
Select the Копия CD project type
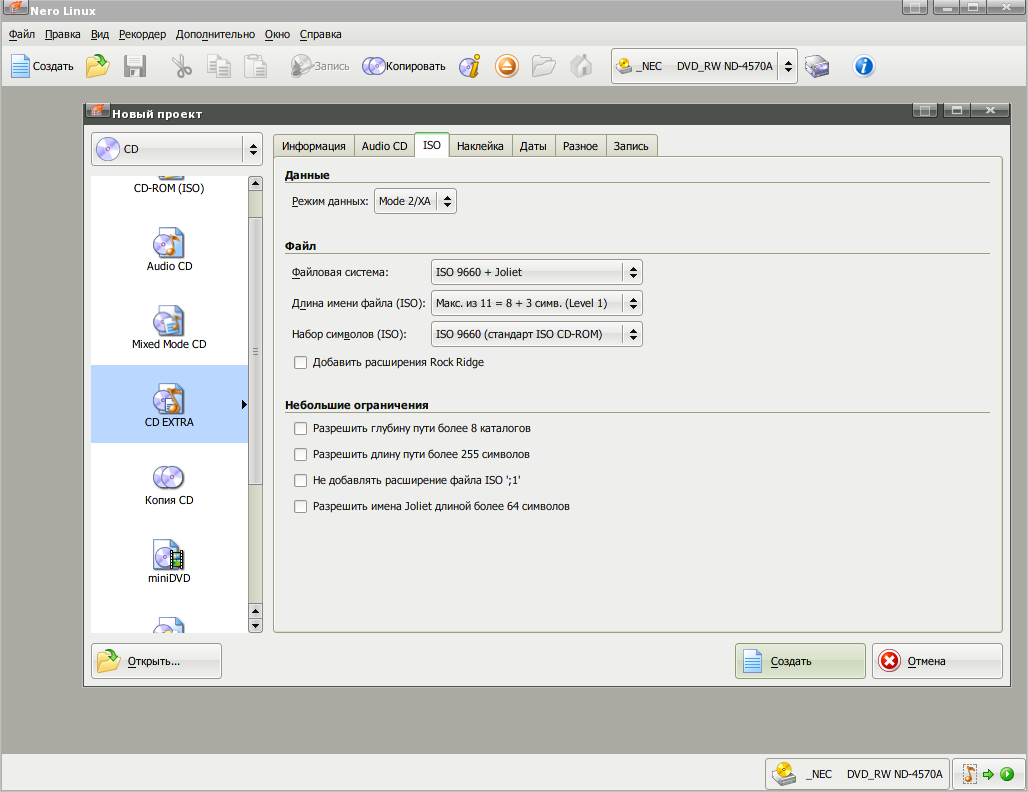coord(169,484)
